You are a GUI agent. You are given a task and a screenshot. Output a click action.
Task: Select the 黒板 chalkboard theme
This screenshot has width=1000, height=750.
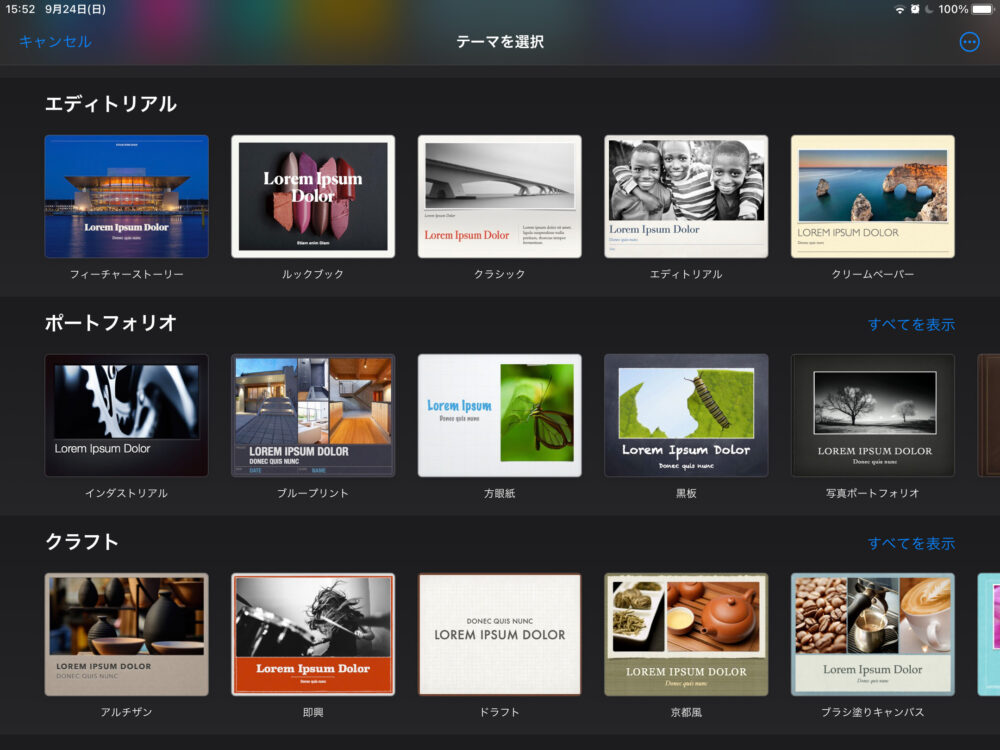click(686, 416)
